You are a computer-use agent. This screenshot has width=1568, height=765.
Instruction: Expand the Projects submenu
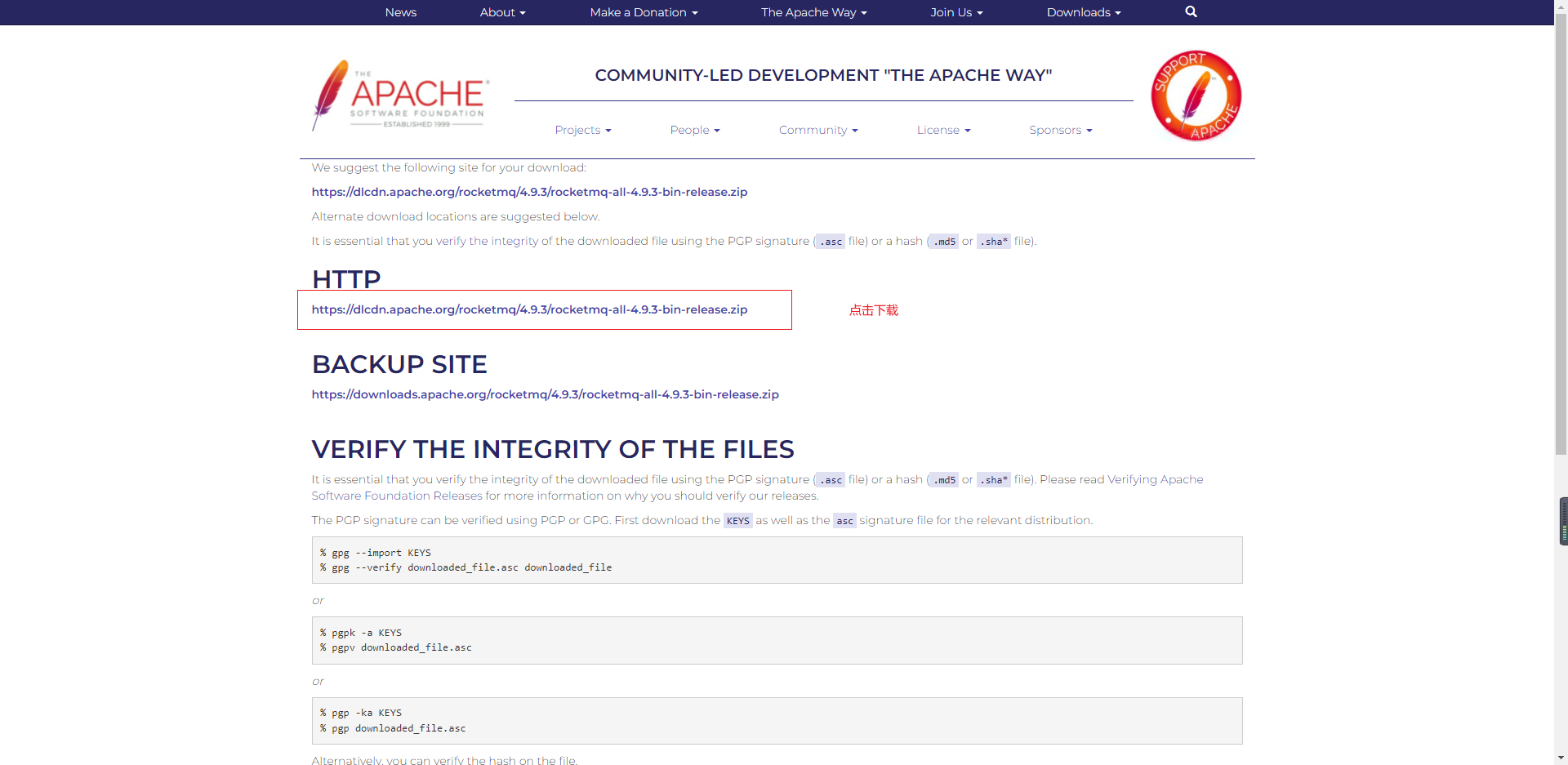[582, 130]
